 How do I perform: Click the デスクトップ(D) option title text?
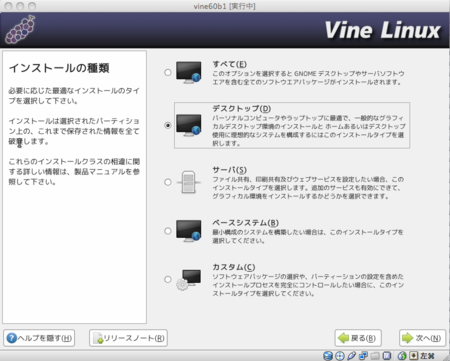[242, 108]
